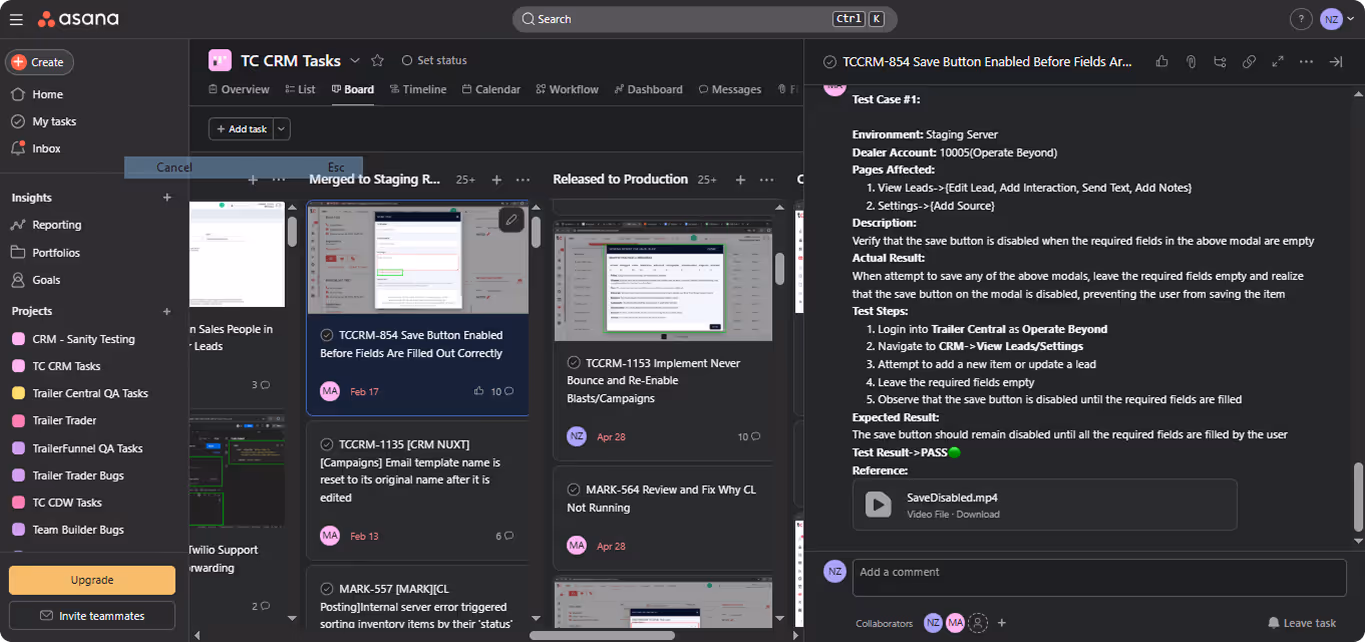
Task: Click the Upgrade button
Action: pos(92,580)
